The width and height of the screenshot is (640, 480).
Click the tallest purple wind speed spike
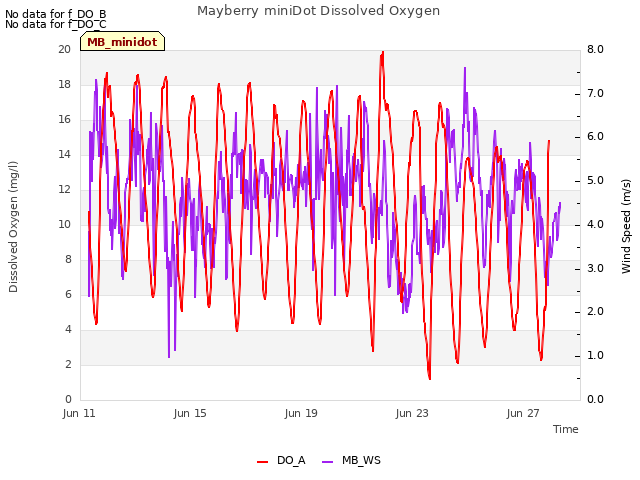tap(465, 69)
